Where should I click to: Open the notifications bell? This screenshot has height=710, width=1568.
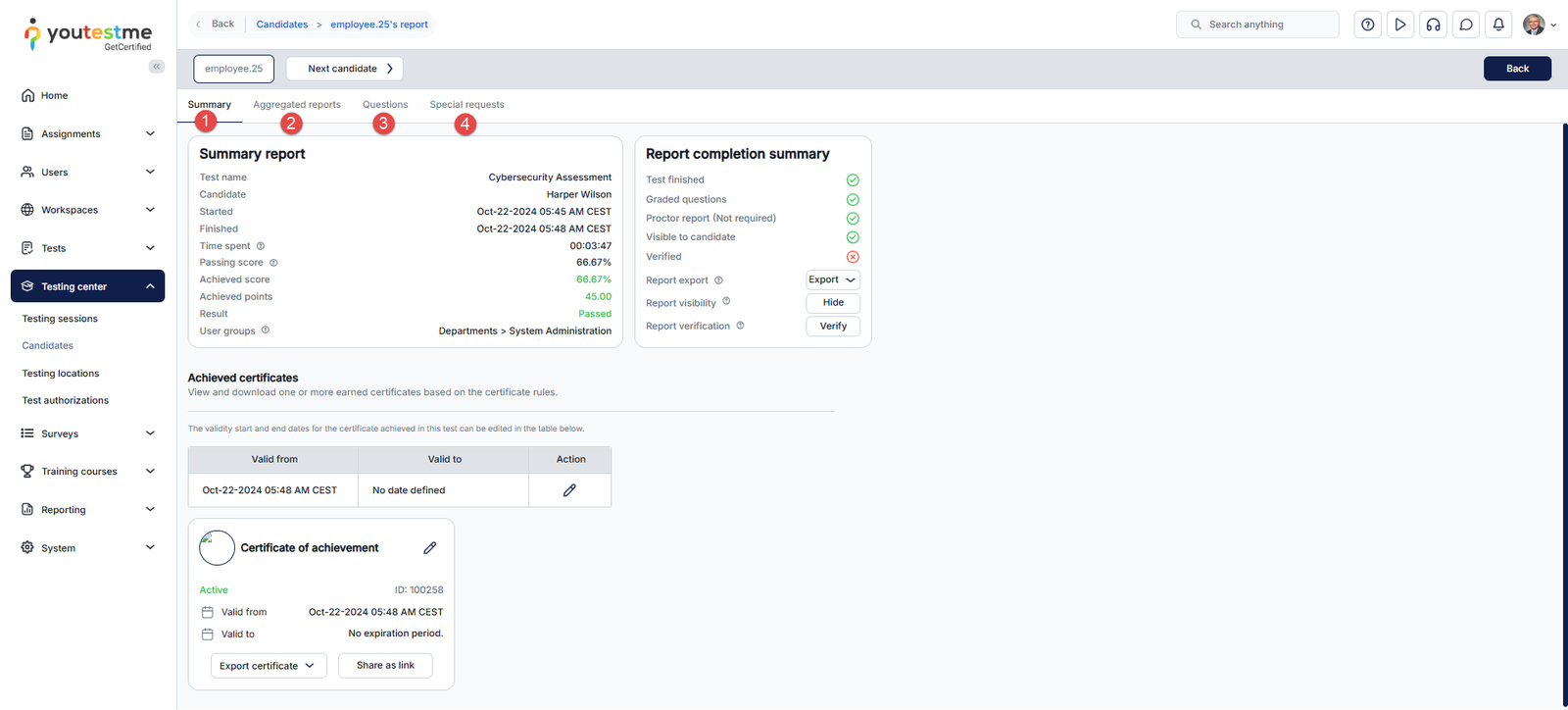point(1498,25)
